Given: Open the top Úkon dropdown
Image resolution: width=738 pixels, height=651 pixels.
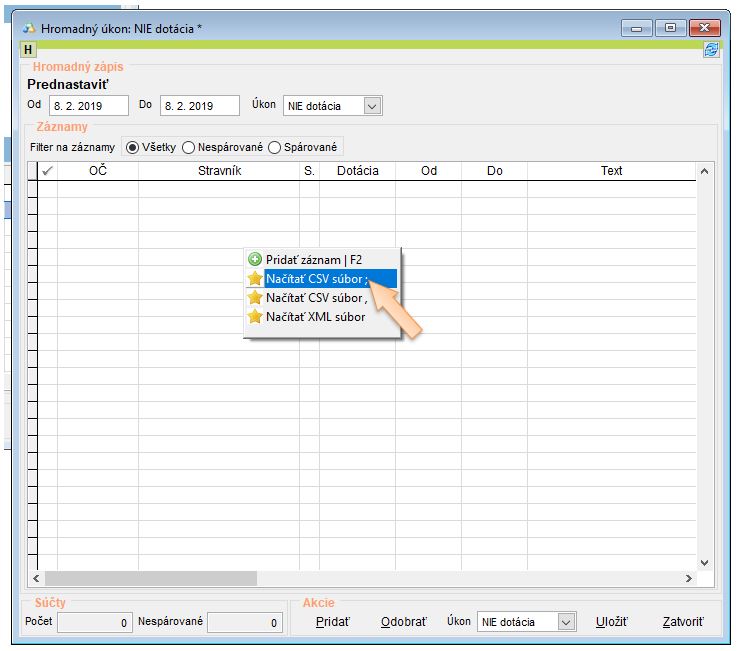Looking at the screenshot, I should [x=372, y=105].
